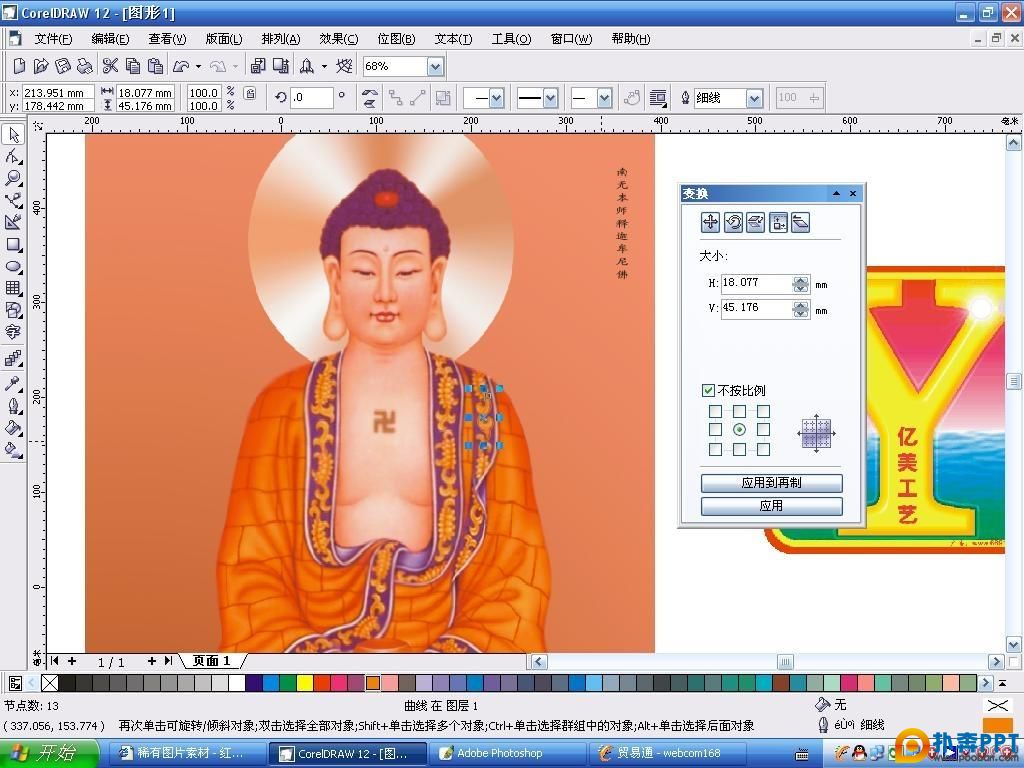Pick the no-color X swatch
This screenshot has height=768, width=1024.
point(50,683)
